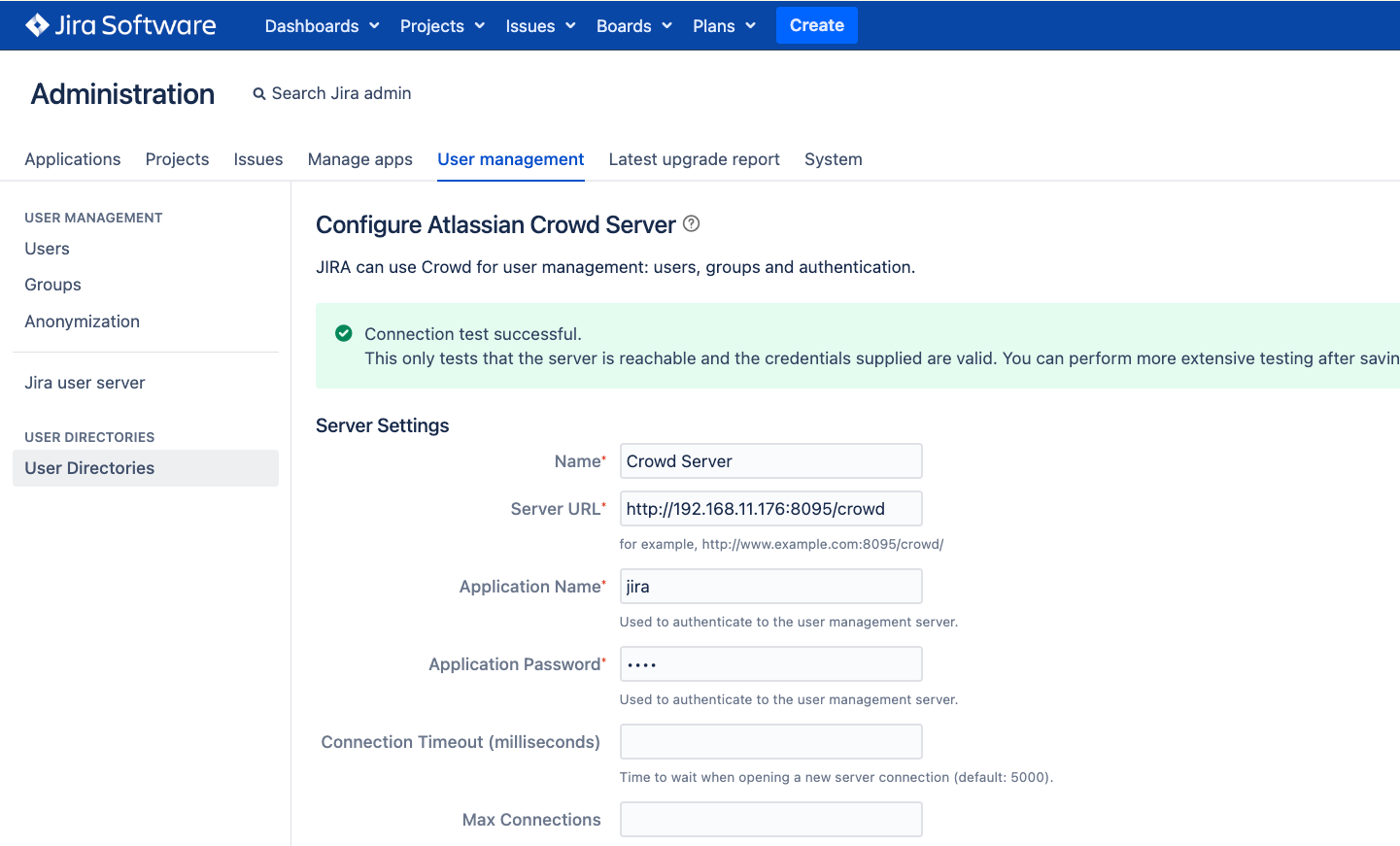Click the Max Connections input field
1400x846 pixels.
[x=770, y=820]
